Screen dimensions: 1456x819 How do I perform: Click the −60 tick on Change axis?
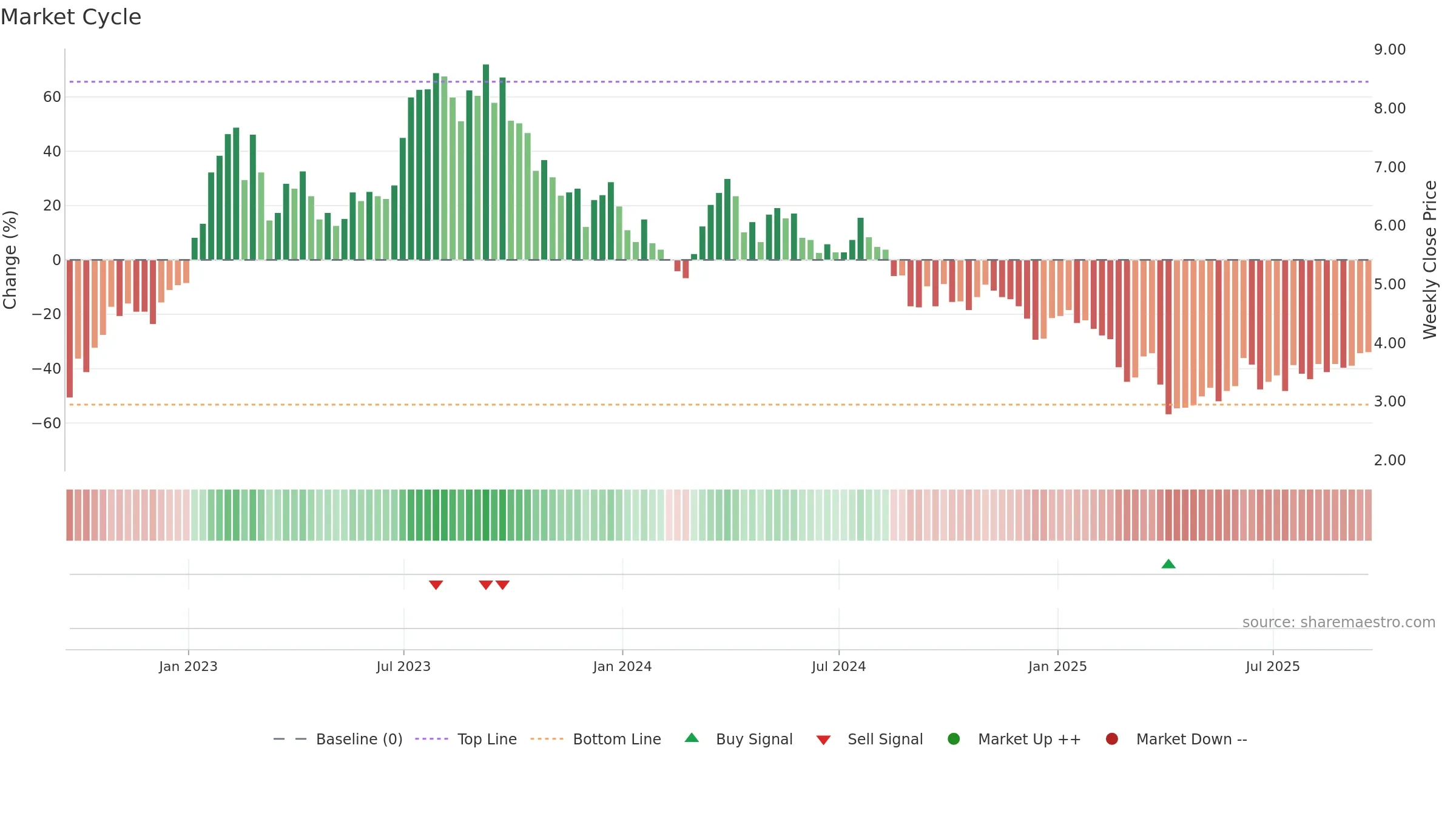[x=47, y=423]
